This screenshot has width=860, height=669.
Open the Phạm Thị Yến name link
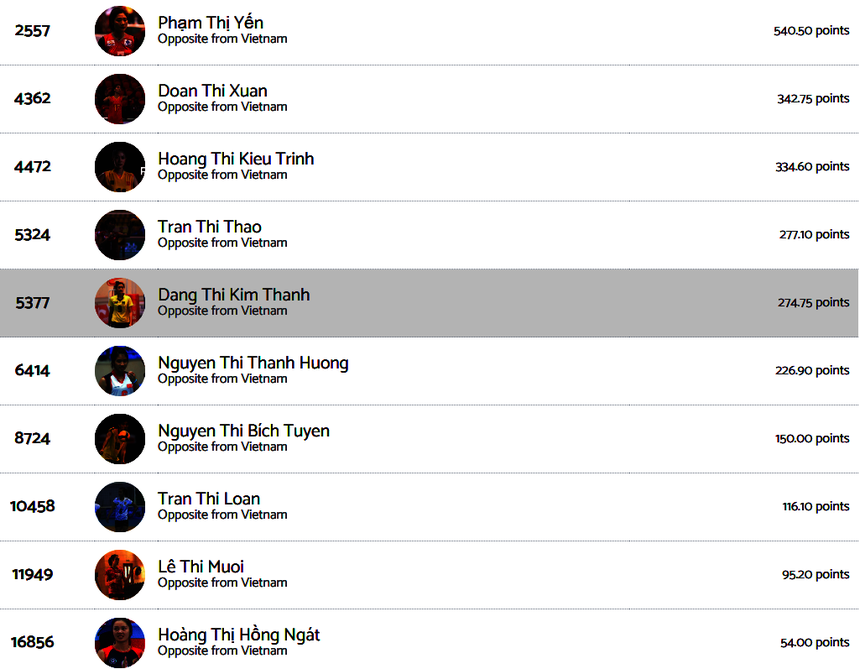click(210, 23)
